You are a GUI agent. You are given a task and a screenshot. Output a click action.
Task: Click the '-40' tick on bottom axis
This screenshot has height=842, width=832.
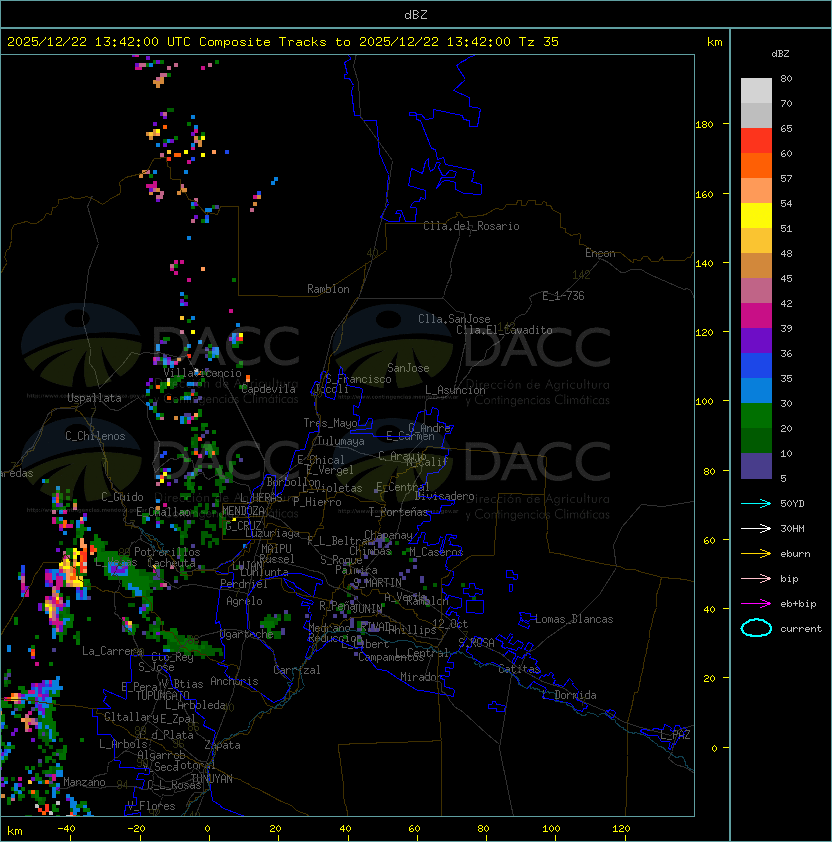66,829
